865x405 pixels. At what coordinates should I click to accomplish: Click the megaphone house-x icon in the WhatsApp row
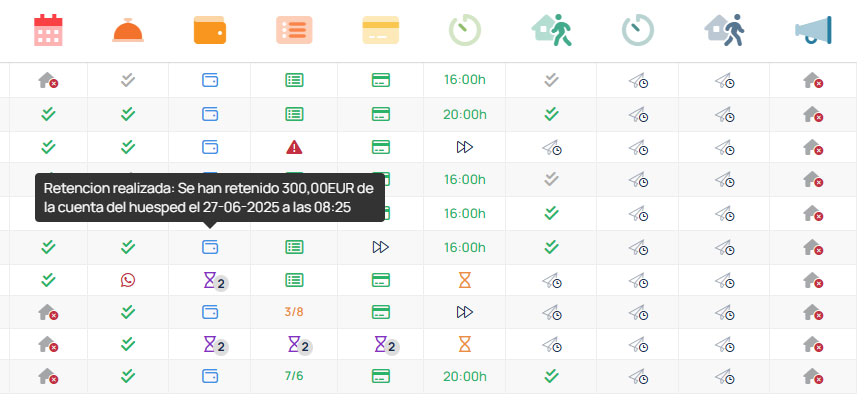(x=813, y=280)
